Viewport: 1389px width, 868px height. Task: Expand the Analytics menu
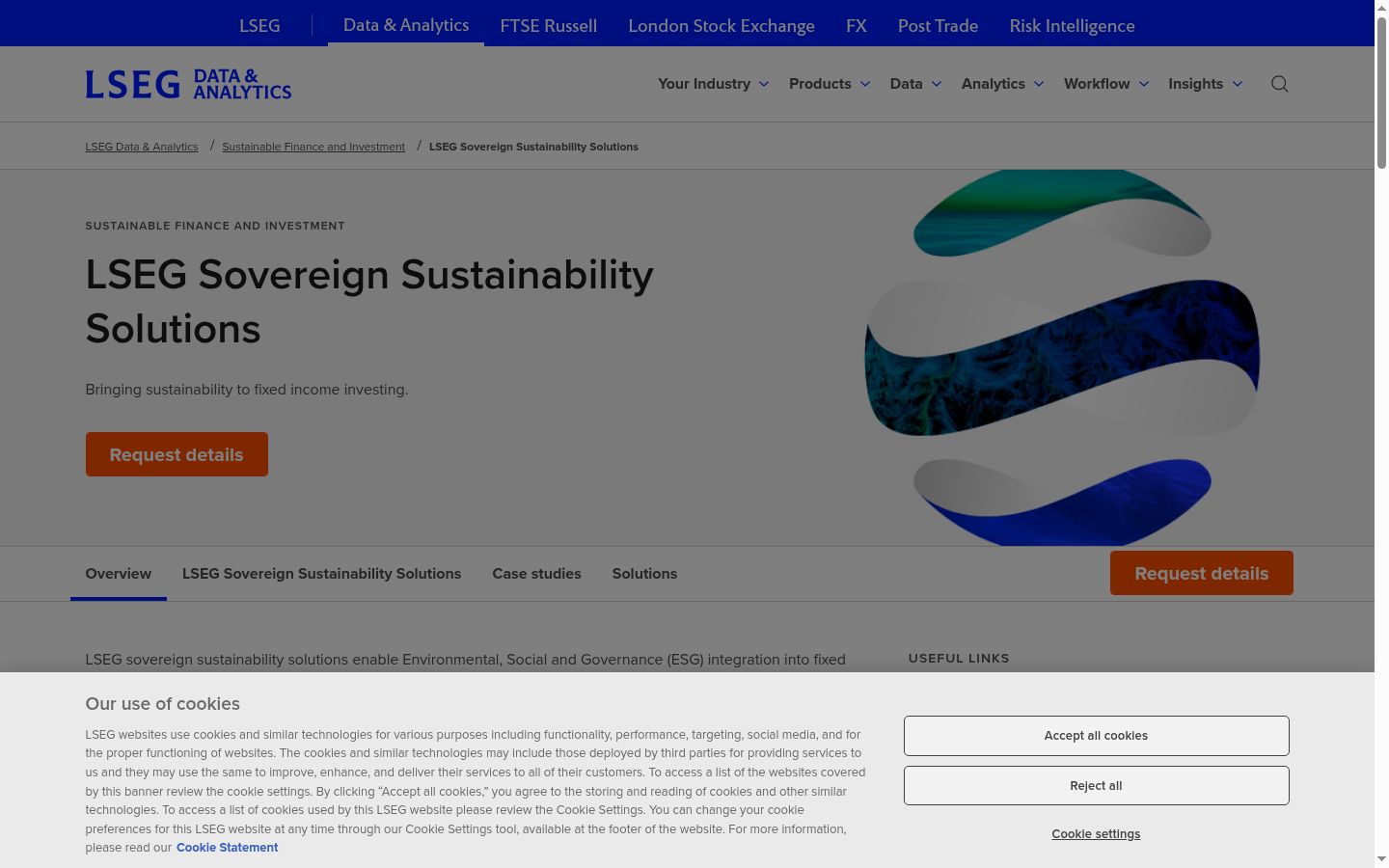pyautogui.click(x=1003, y=84)
